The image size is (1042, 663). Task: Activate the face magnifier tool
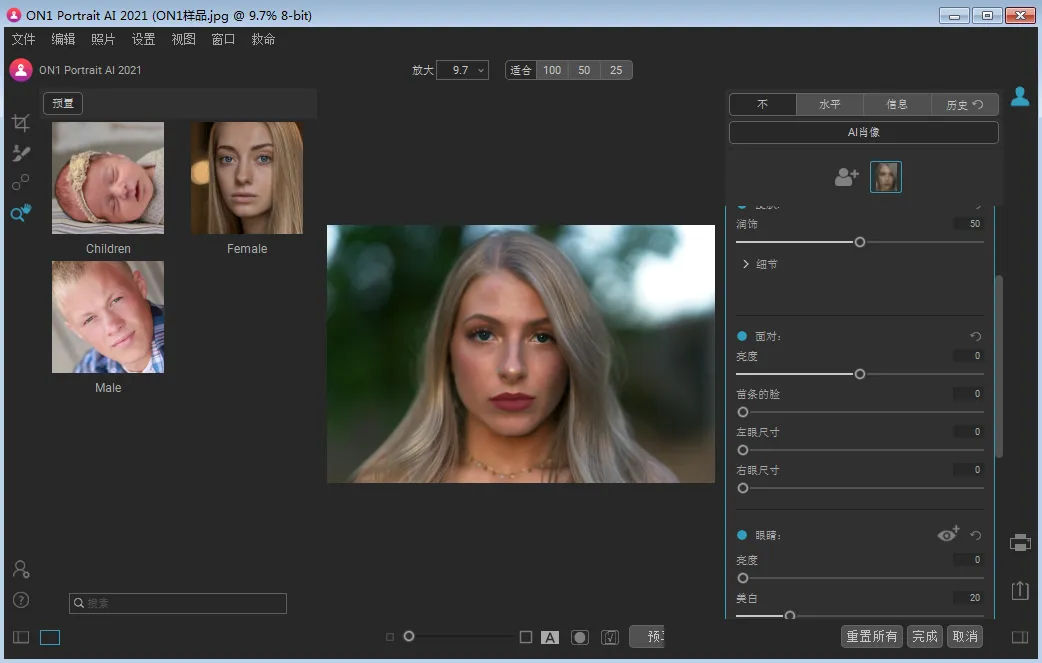pyautogui.click(x=20, y=213)
